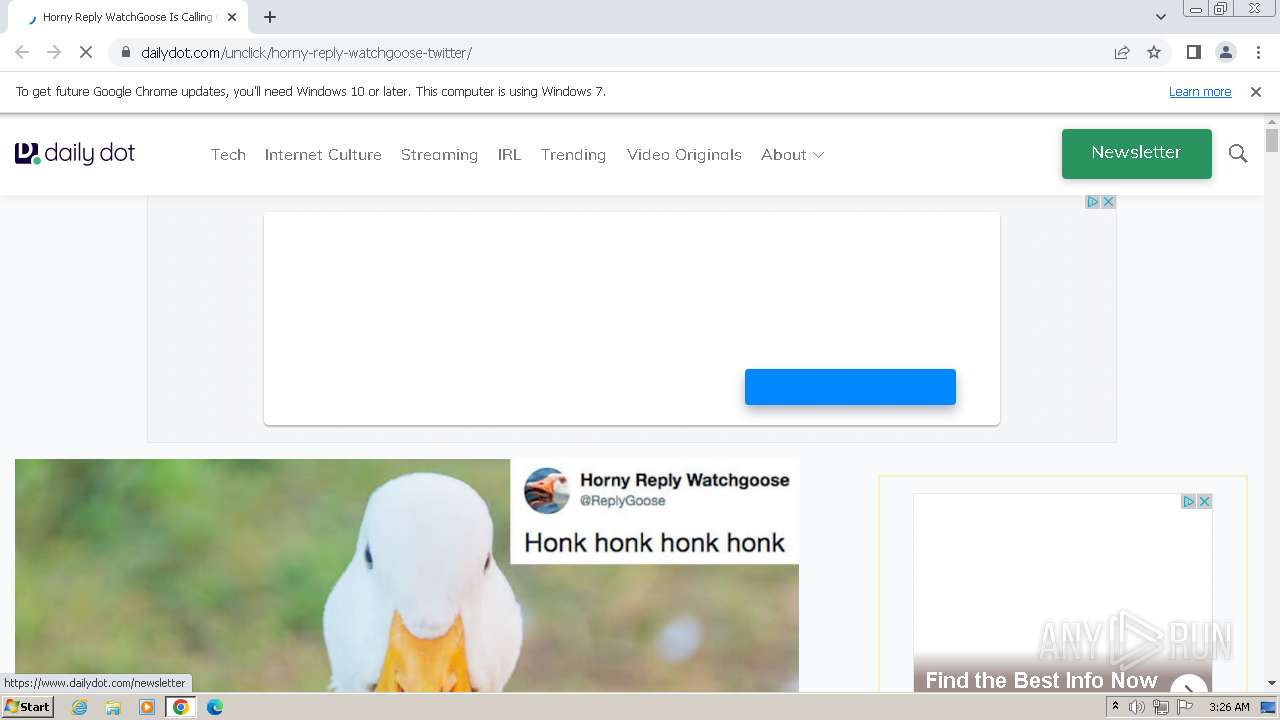Open a new tab with the plus button
Viewport: 1280px width, 720px height.
(x=270, y=17)
